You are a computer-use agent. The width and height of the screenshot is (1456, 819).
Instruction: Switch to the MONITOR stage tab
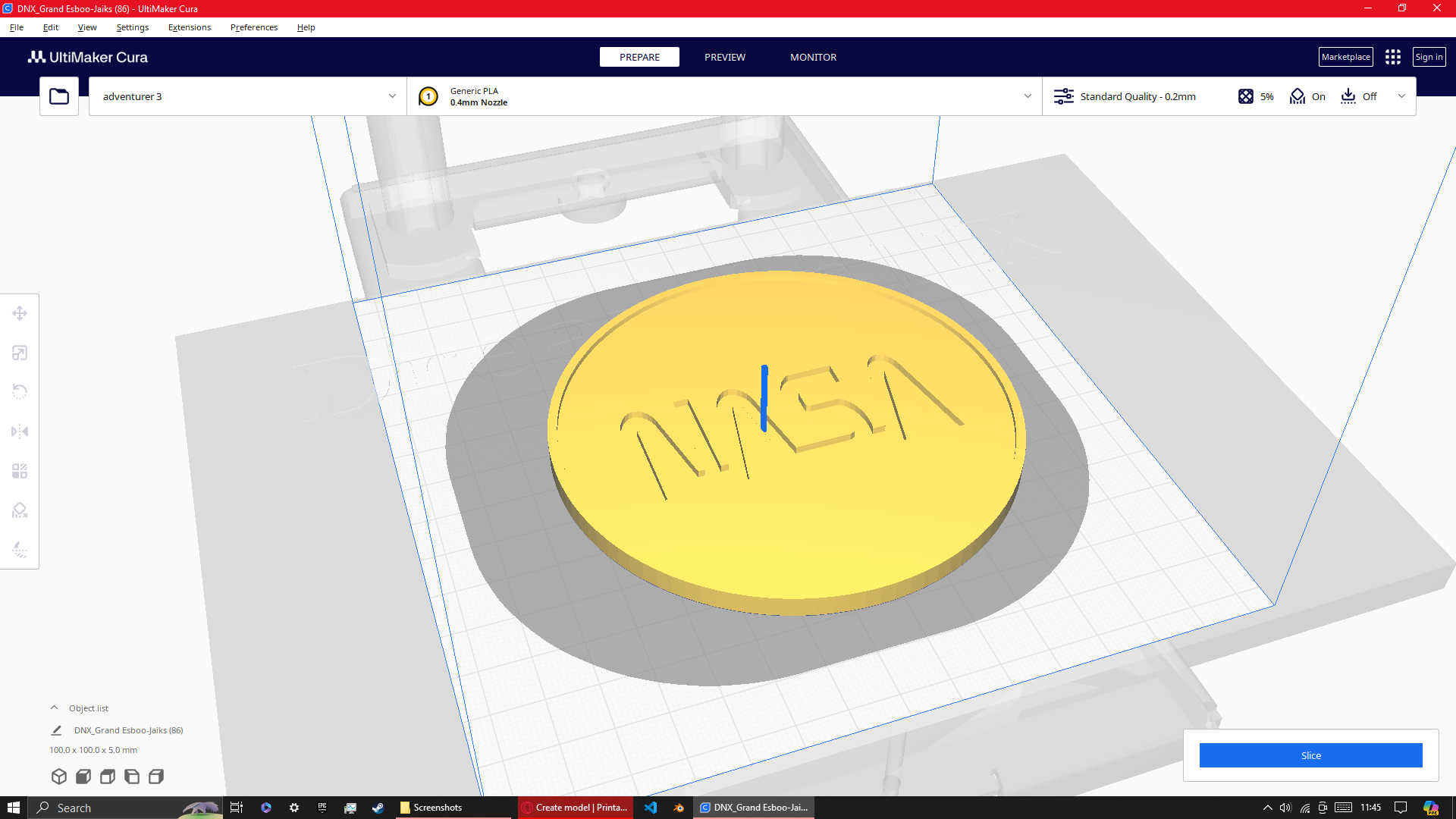pyautogui.click(x=814, y=57)
